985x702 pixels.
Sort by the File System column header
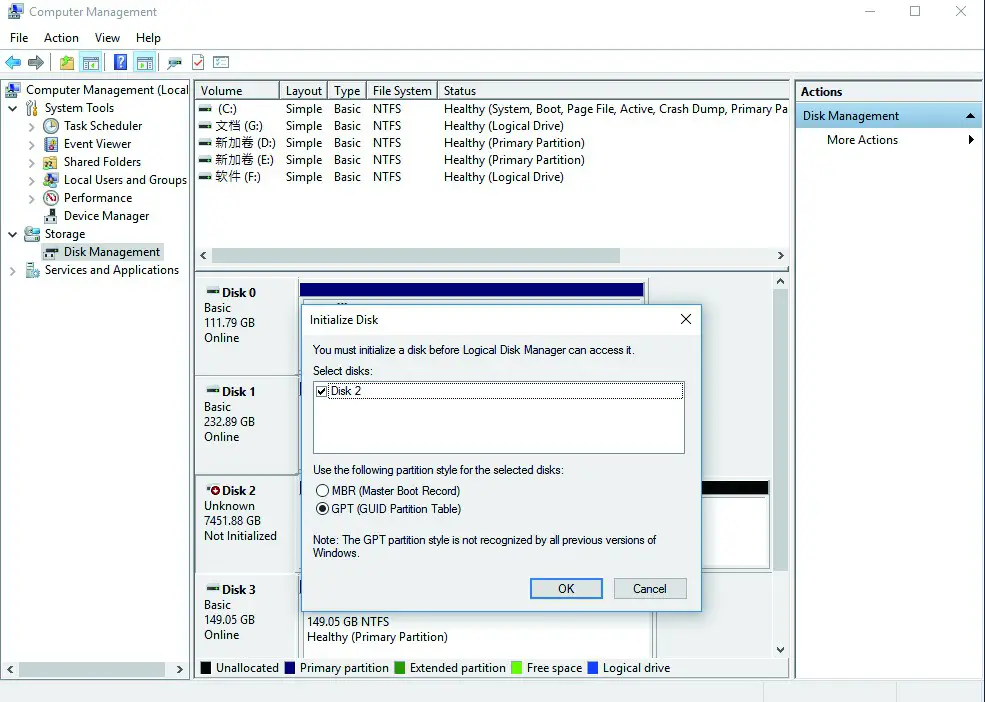(x=402, y=90)
